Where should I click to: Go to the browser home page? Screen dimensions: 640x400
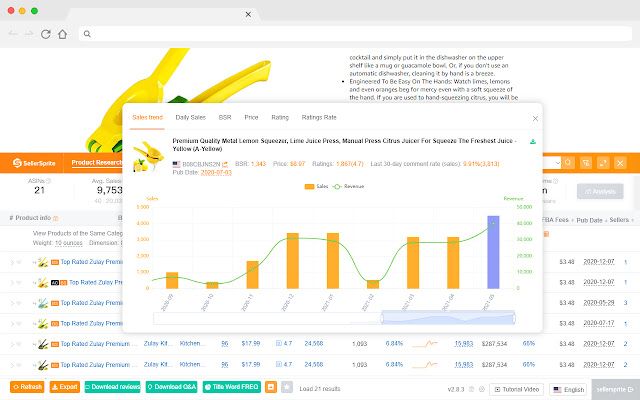[x=62, y=34]
